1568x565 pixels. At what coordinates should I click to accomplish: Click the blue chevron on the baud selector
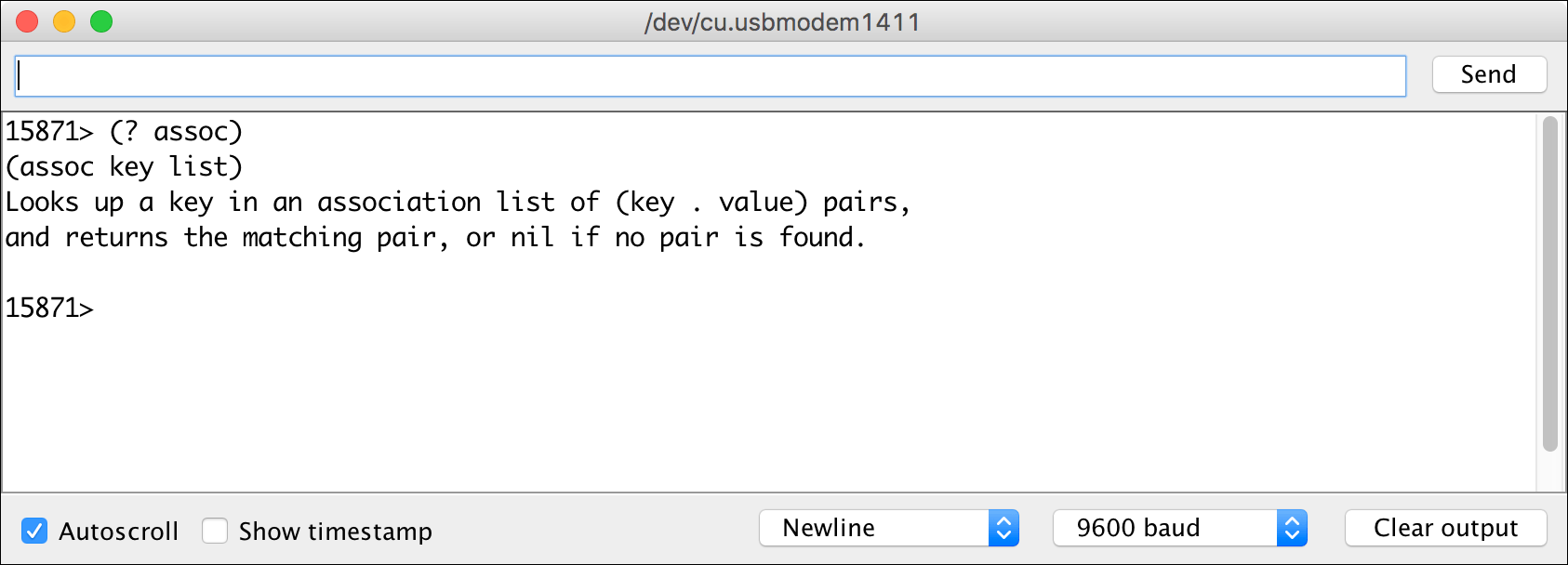(x=1295, y=527)
